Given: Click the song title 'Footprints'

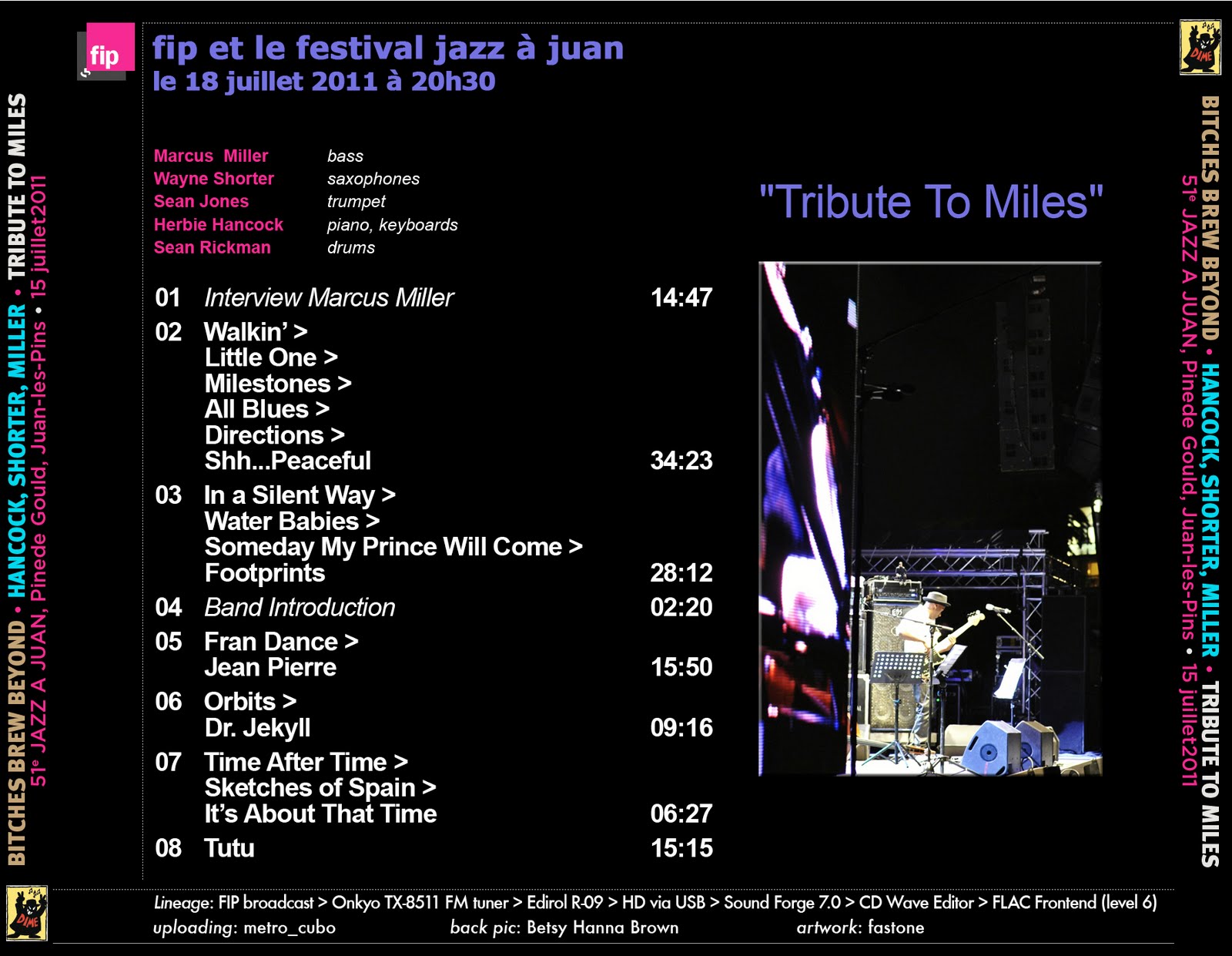Looking at the screenshot, I should [x=264, y=573].
